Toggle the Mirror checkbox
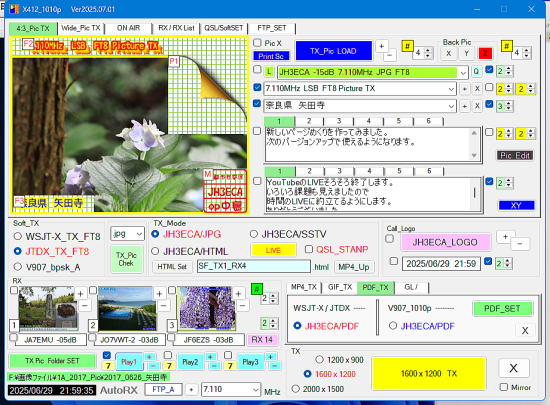 [x=504, y=387]
